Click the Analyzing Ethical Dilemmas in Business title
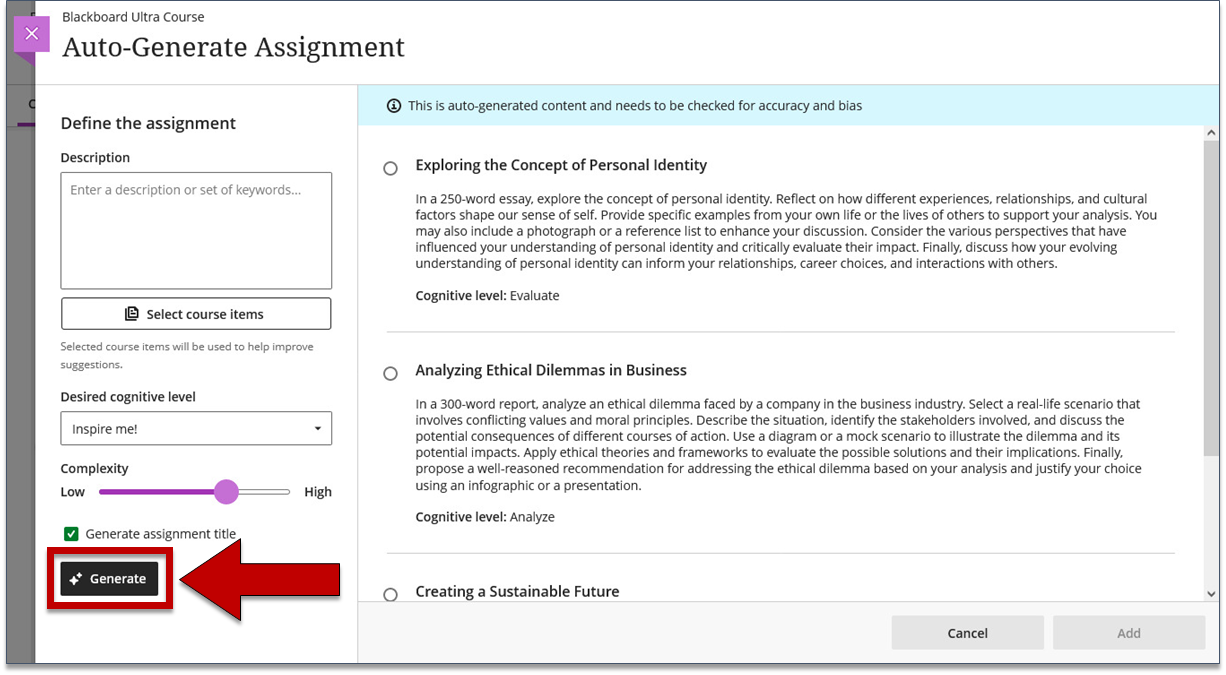This screenshot has height=675, width=1226. [x=551, y=370]
